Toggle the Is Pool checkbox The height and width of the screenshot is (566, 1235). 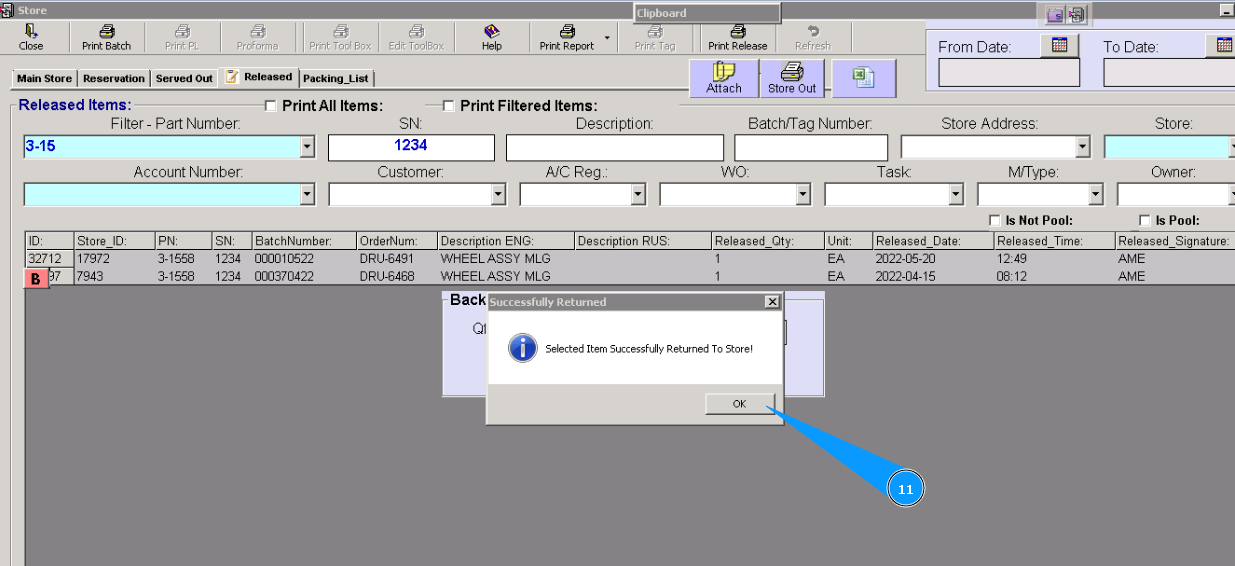(x=1144, y=220)
